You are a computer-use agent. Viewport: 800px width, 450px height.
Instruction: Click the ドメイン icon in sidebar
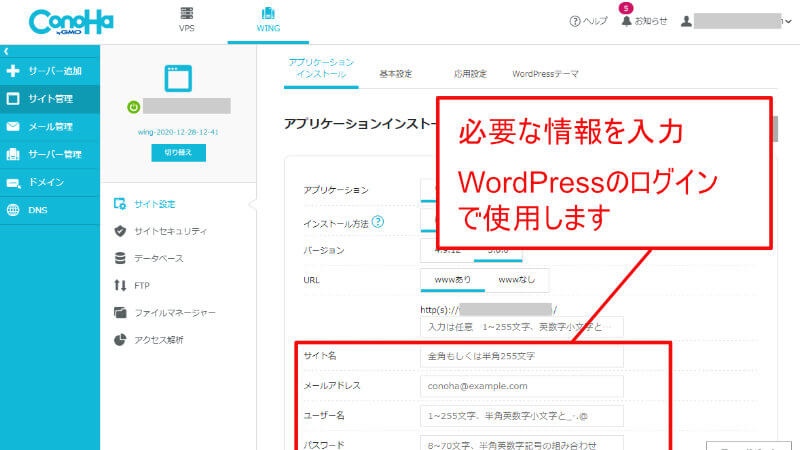13,183
